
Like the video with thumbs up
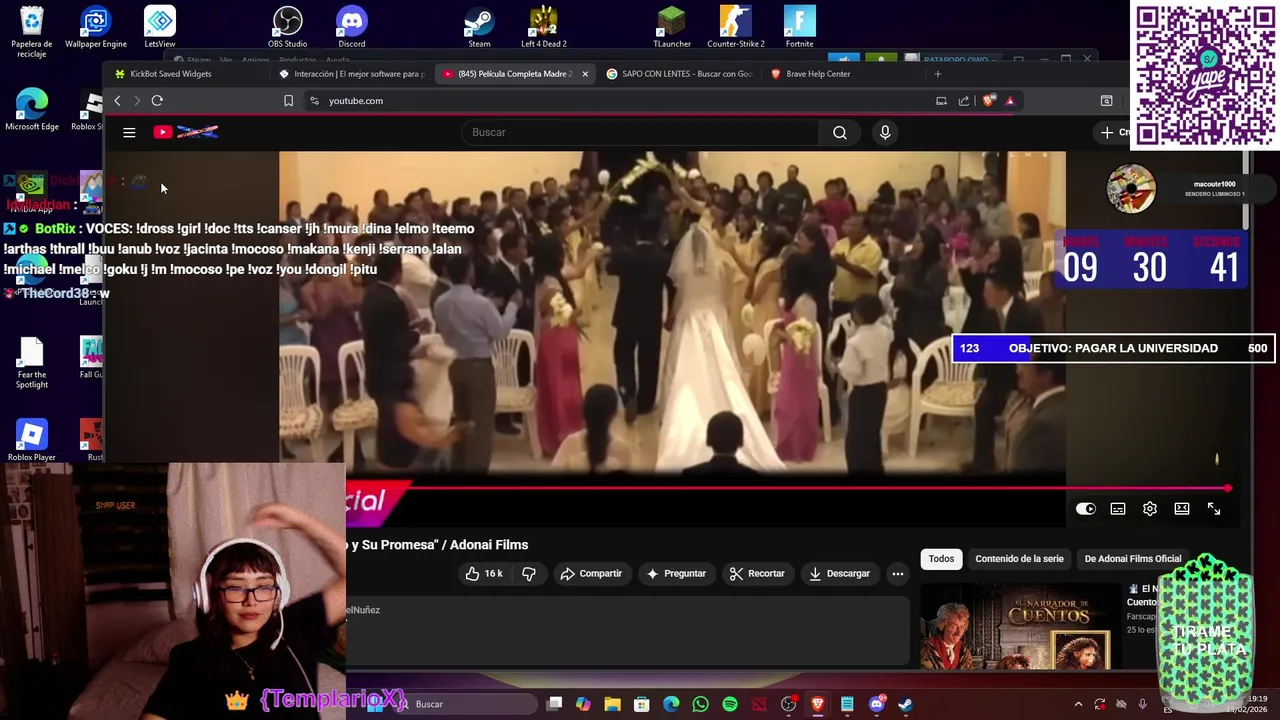485,573
